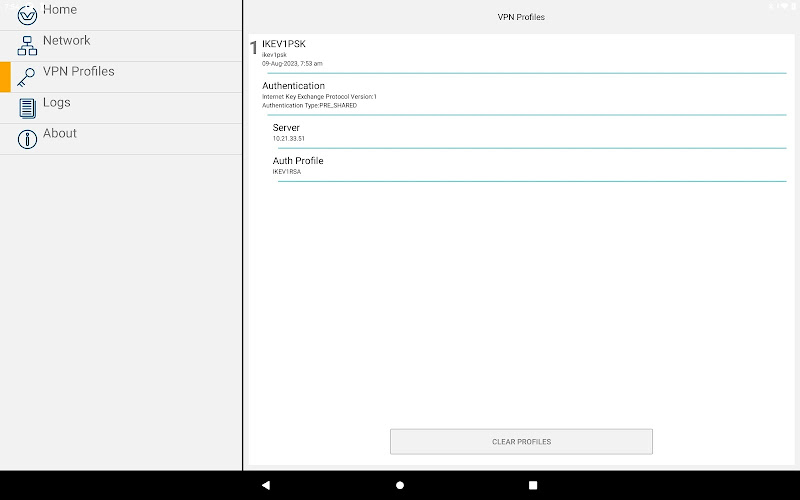Select VPN Profiles in the sidebar
The width and height of the screenshot is (800, 500).
[121, 77]
